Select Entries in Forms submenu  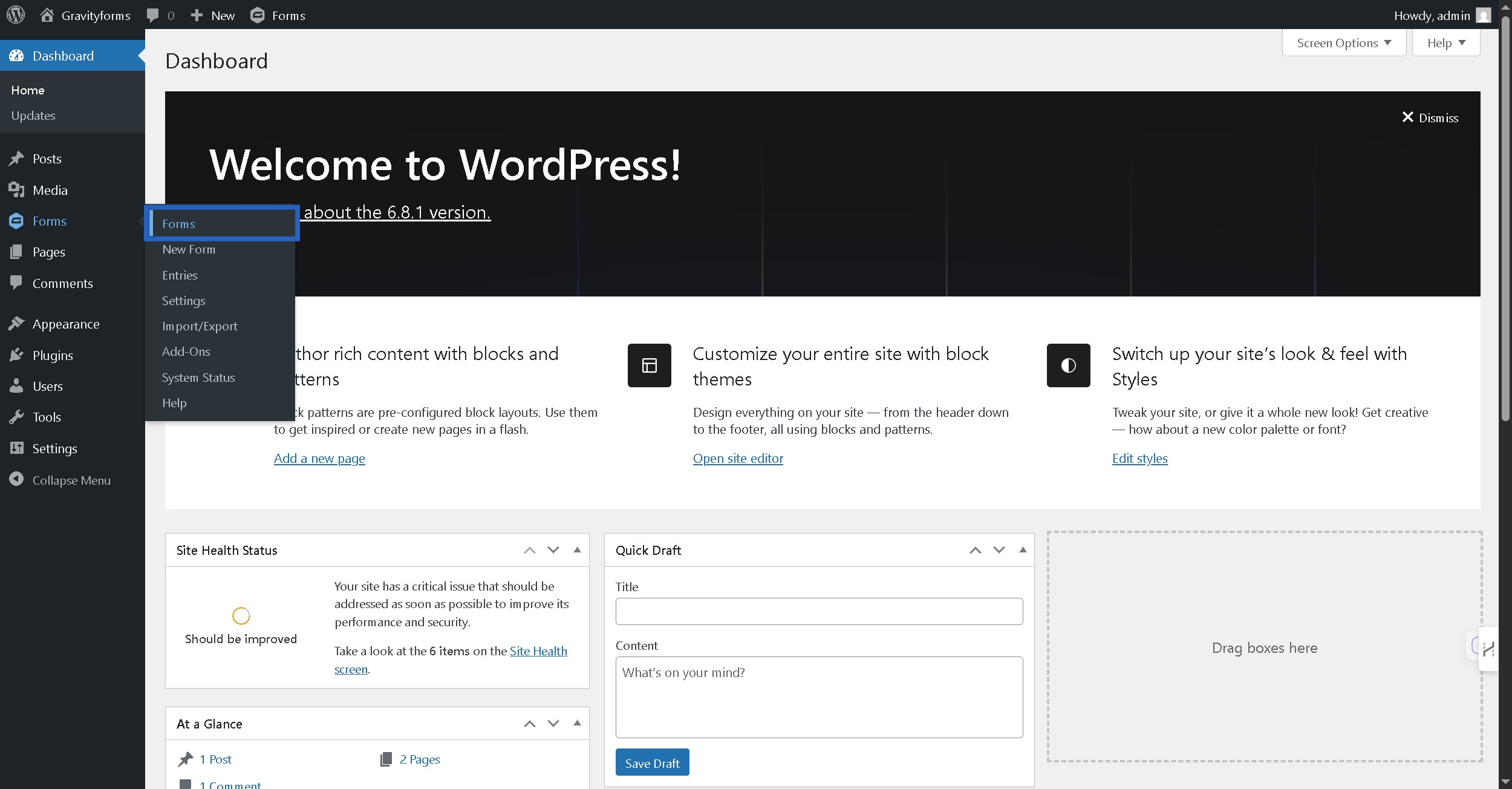(180, 275)
